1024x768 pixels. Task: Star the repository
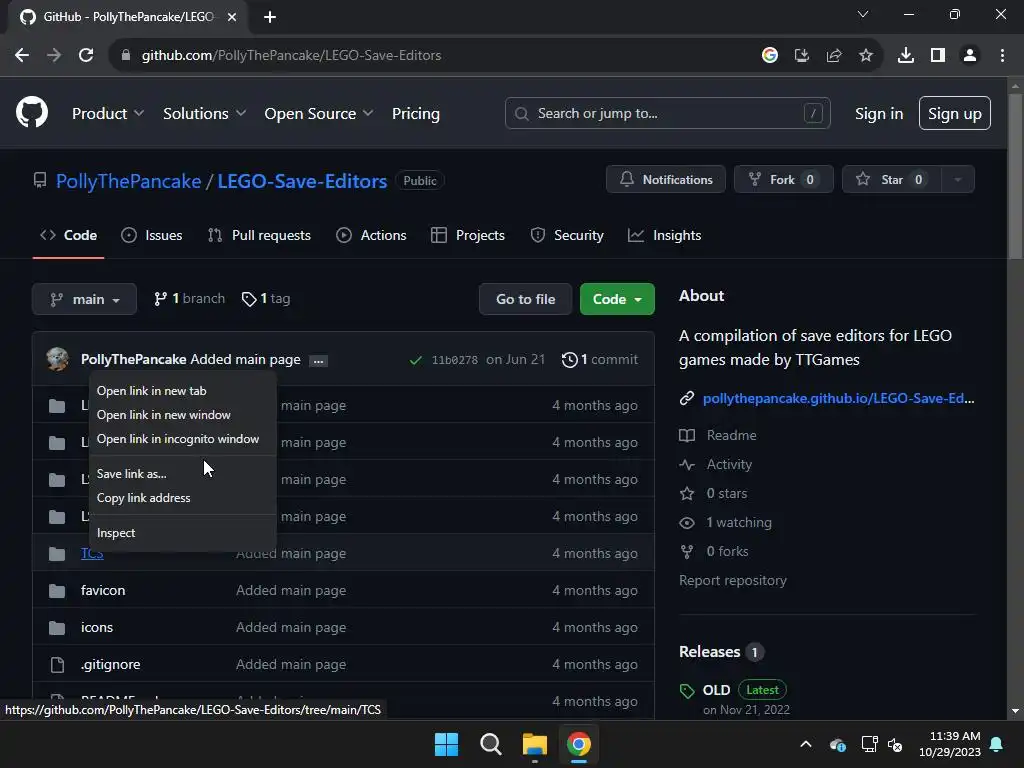click(x=891, y=180)
